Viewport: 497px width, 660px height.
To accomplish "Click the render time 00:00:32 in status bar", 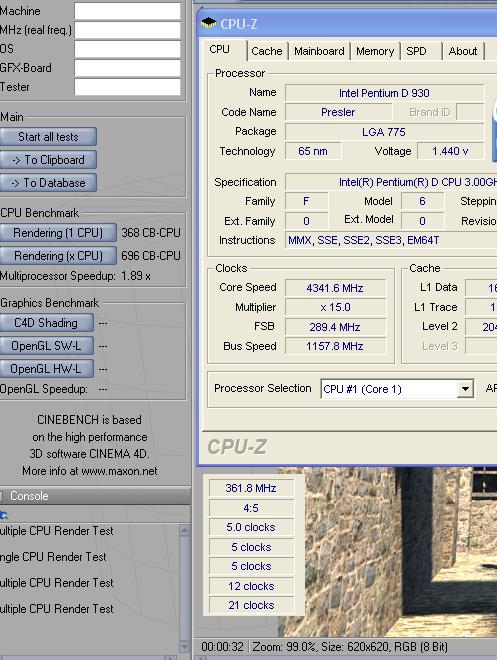I will 222,647.
